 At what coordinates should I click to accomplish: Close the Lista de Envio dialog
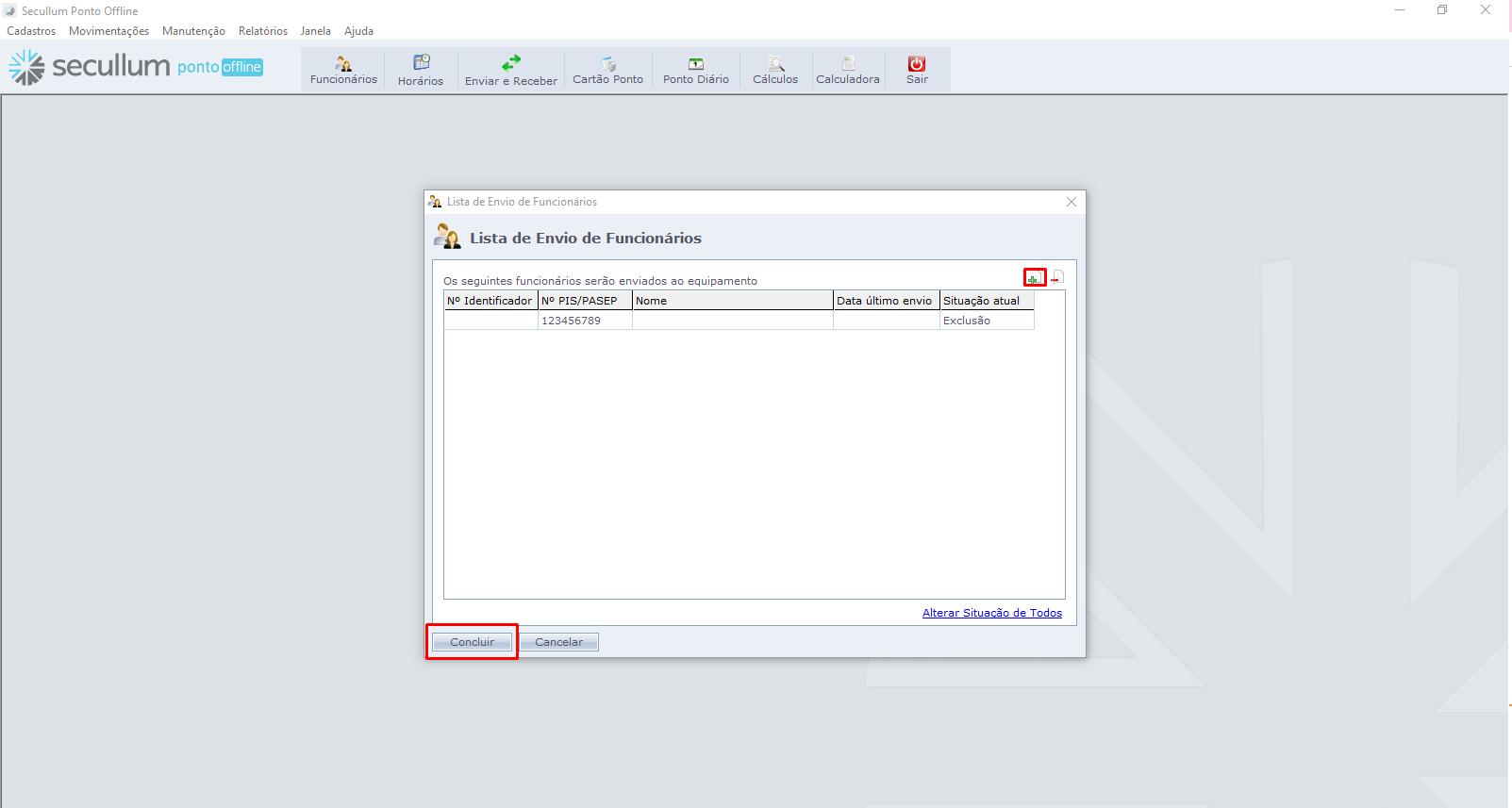[1072, 202]
